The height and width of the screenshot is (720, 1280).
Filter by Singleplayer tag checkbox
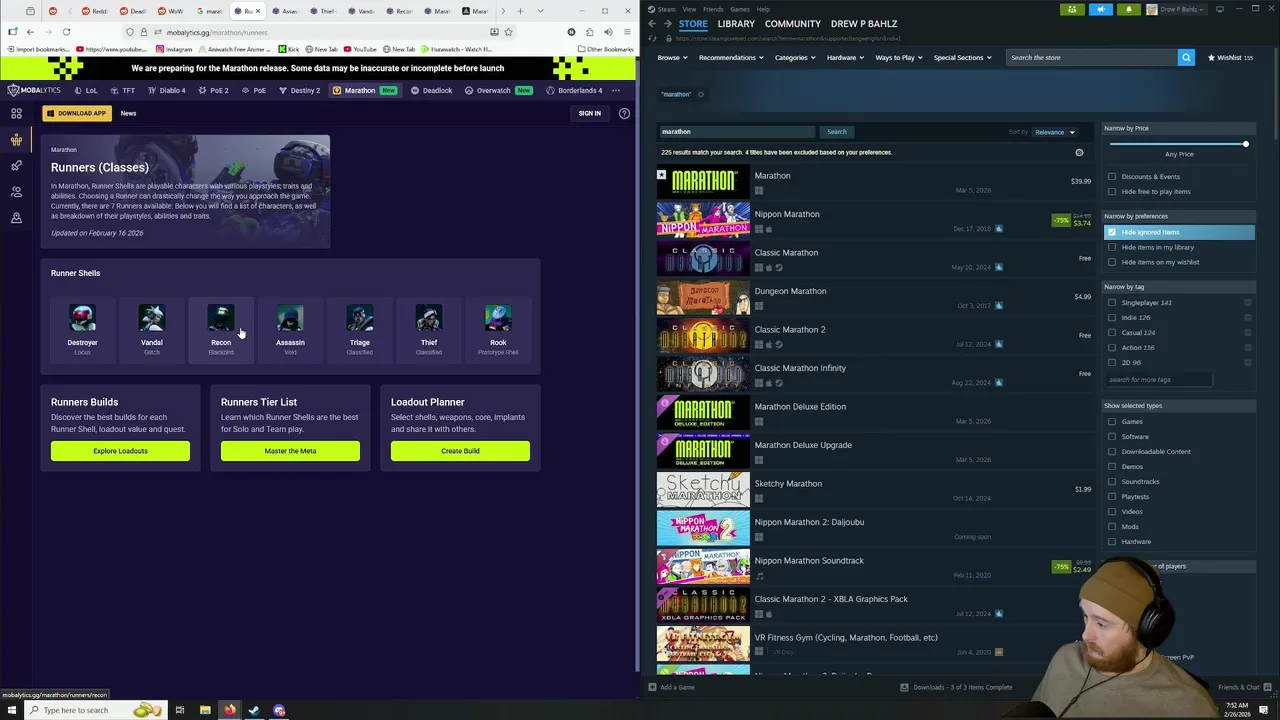tap(1112, 302)
